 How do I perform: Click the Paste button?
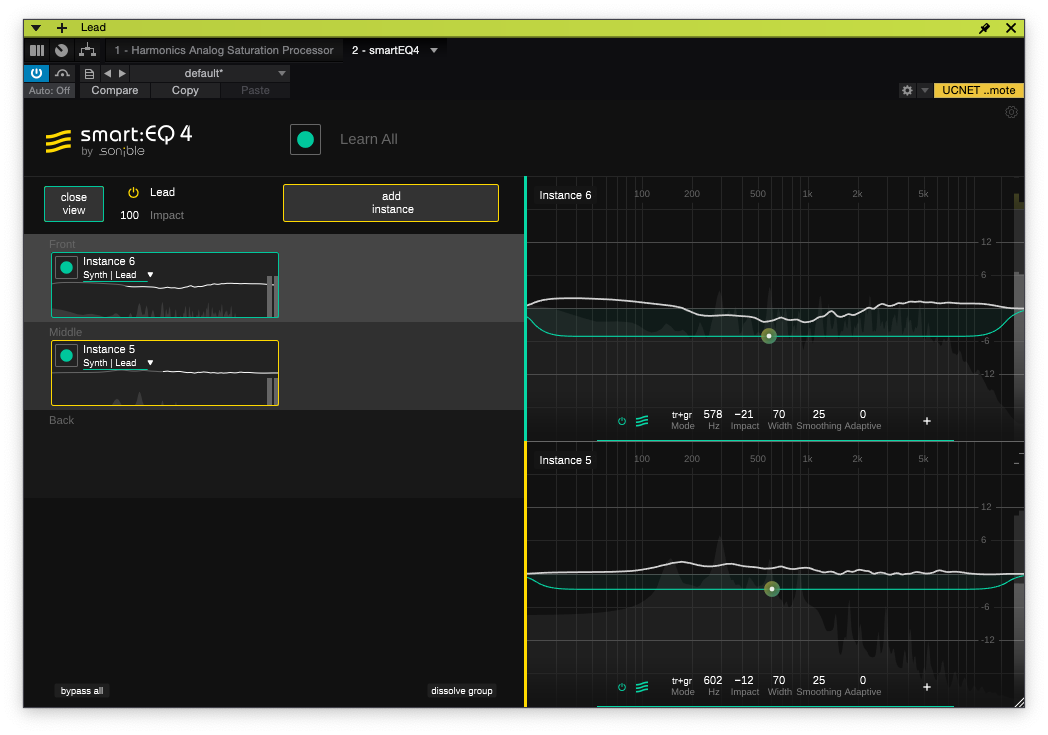tap(255, 90)
